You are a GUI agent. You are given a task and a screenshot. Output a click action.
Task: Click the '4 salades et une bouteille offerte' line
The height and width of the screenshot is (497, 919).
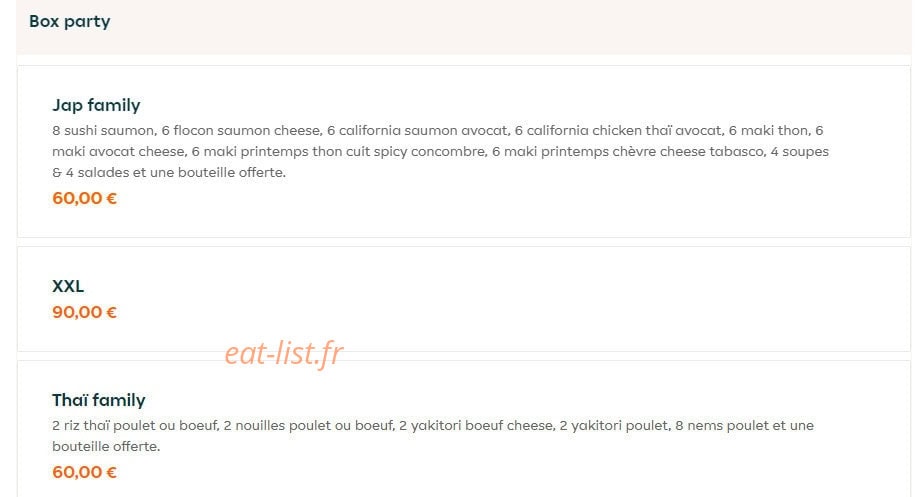(x=169, y=172)
